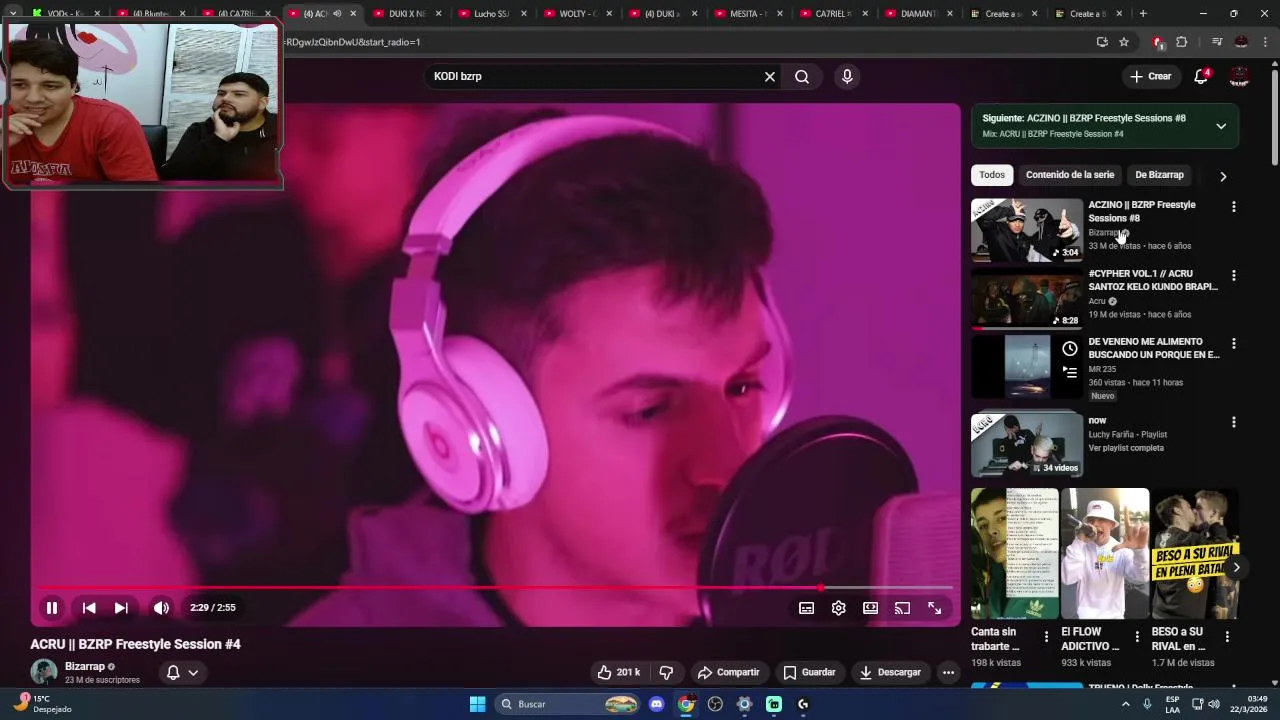Show more filter chips with arrow
Screen dimensions: 1280x720
[x=1223, y=176]
